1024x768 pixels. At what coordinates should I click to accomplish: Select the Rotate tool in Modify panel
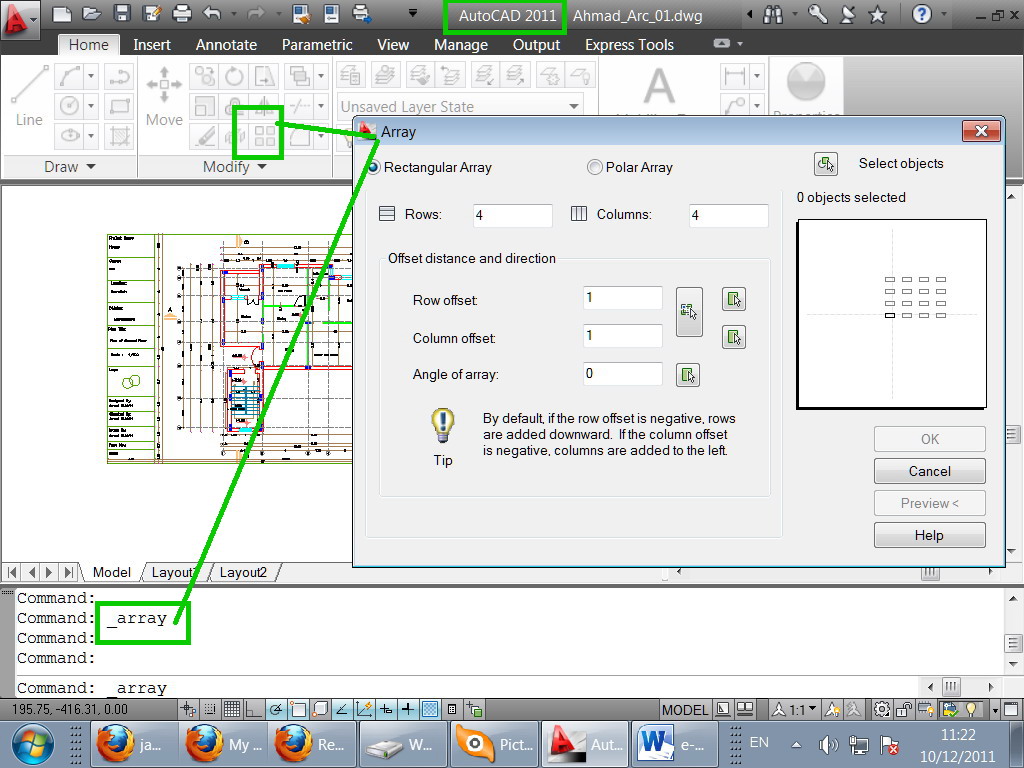[x=234, y=76]
